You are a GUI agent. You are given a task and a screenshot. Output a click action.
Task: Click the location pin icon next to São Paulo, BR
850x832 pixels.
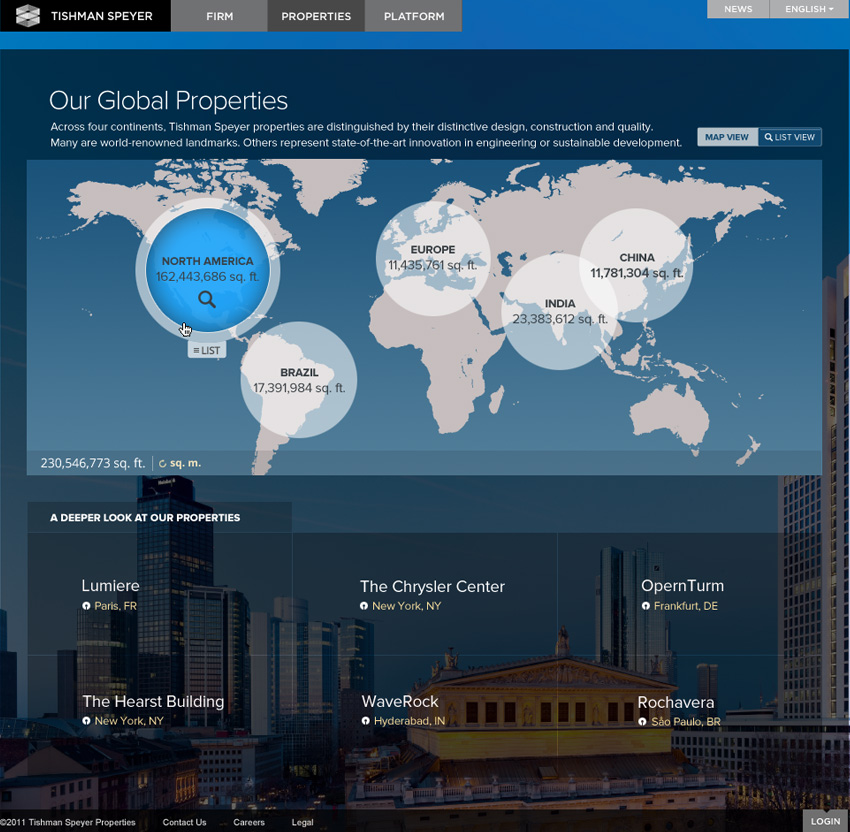tap(642, 722)
